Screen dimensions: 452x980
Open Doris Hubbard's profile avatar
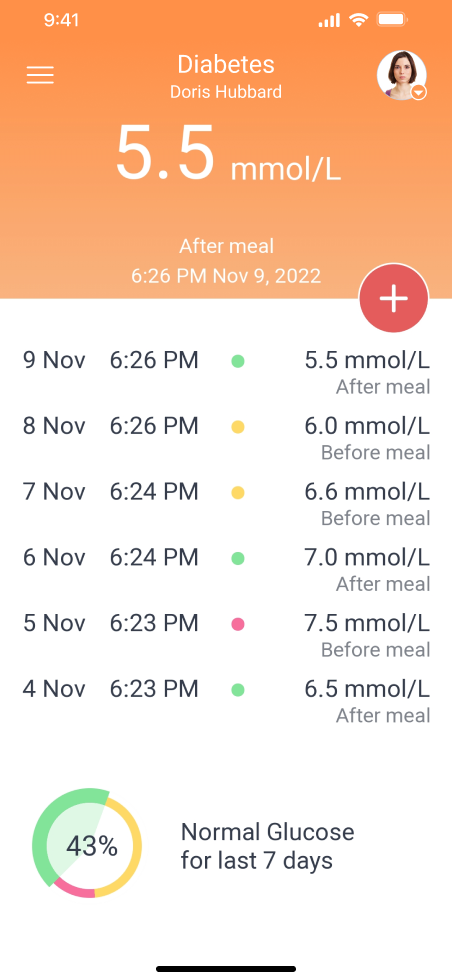pos(402,75)
